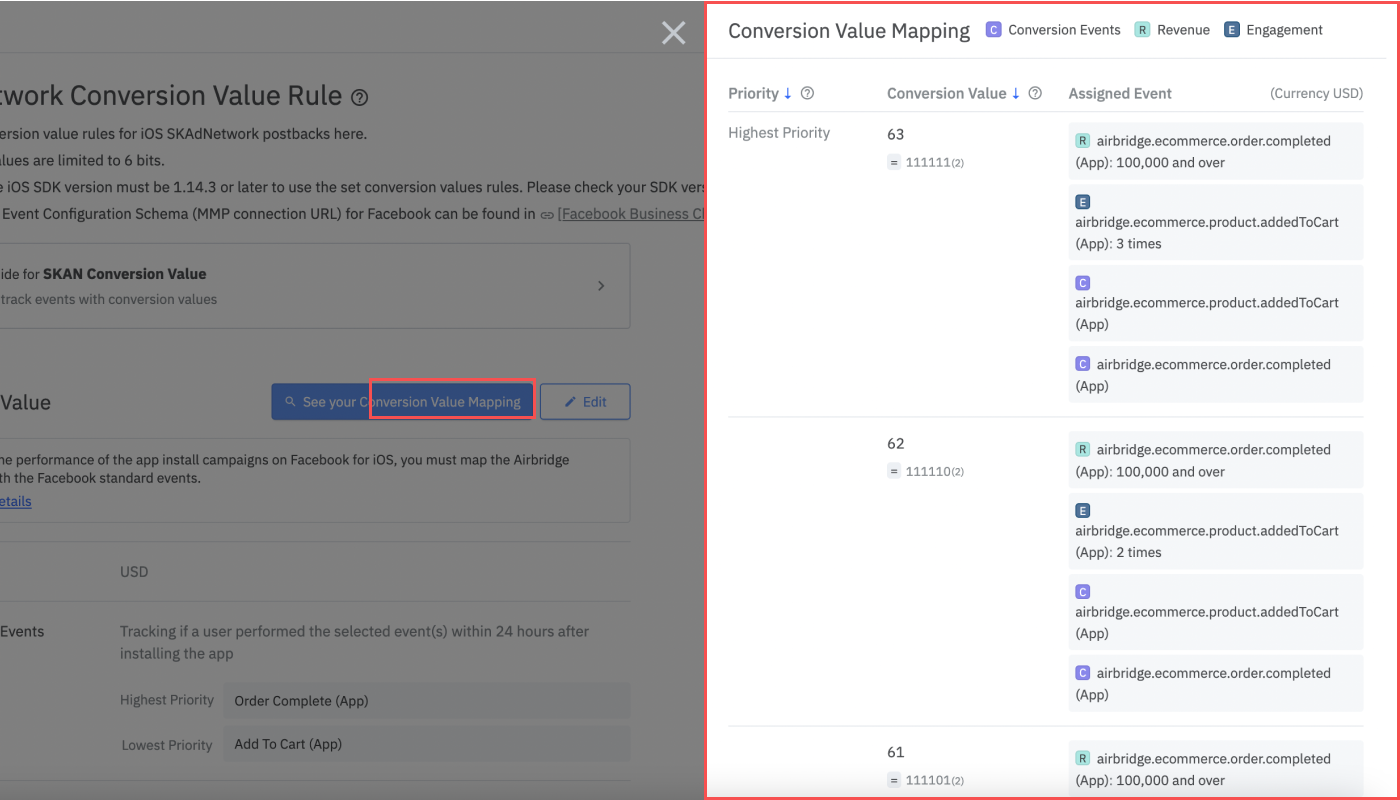Click See your Conversion Value Mapping button
This screenshot has width=1400, height=800.
pos(403,402)
